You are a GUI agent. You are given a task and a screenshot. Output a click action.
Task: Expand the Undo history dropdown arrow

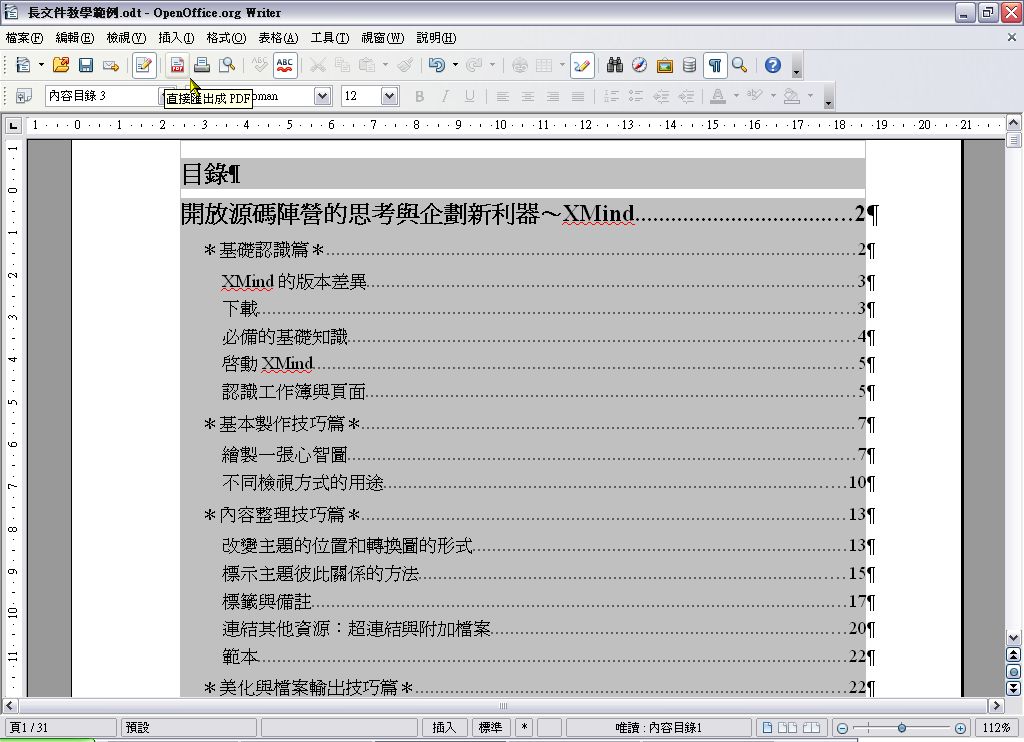point(455,65)
